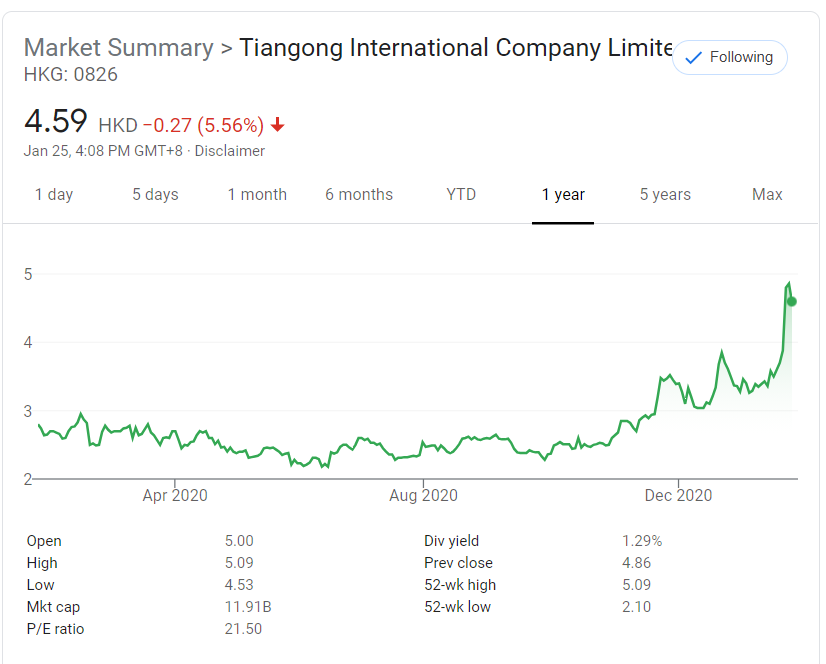
Task: Click the y-axis label 4
Action: tap(28, 343)
